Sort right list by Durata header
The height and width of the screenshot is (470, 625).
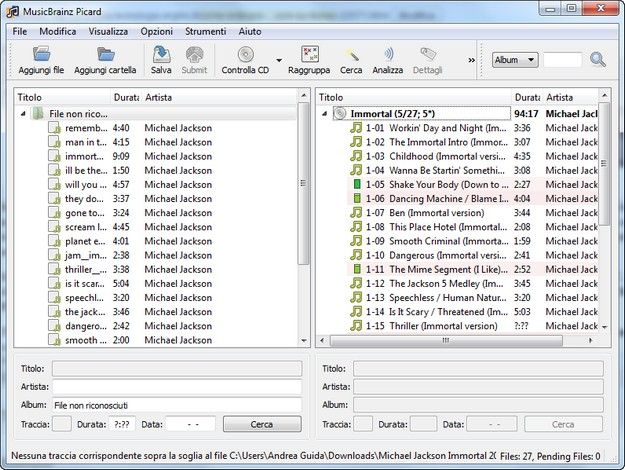pyautogui.click(x=527, y=97)
